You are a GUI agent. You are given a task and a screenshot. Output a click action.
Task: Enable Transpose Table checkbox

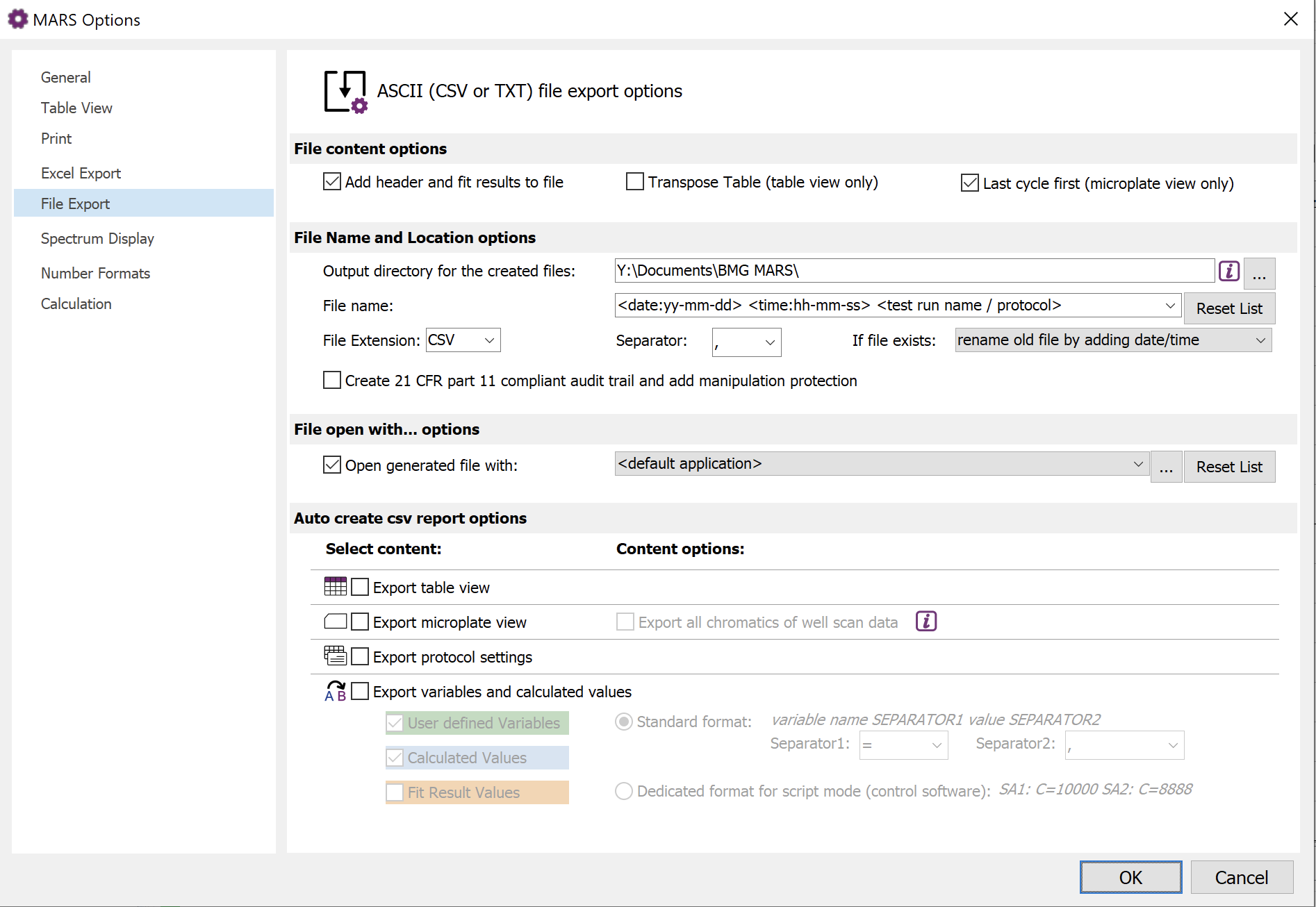[634, 182]
